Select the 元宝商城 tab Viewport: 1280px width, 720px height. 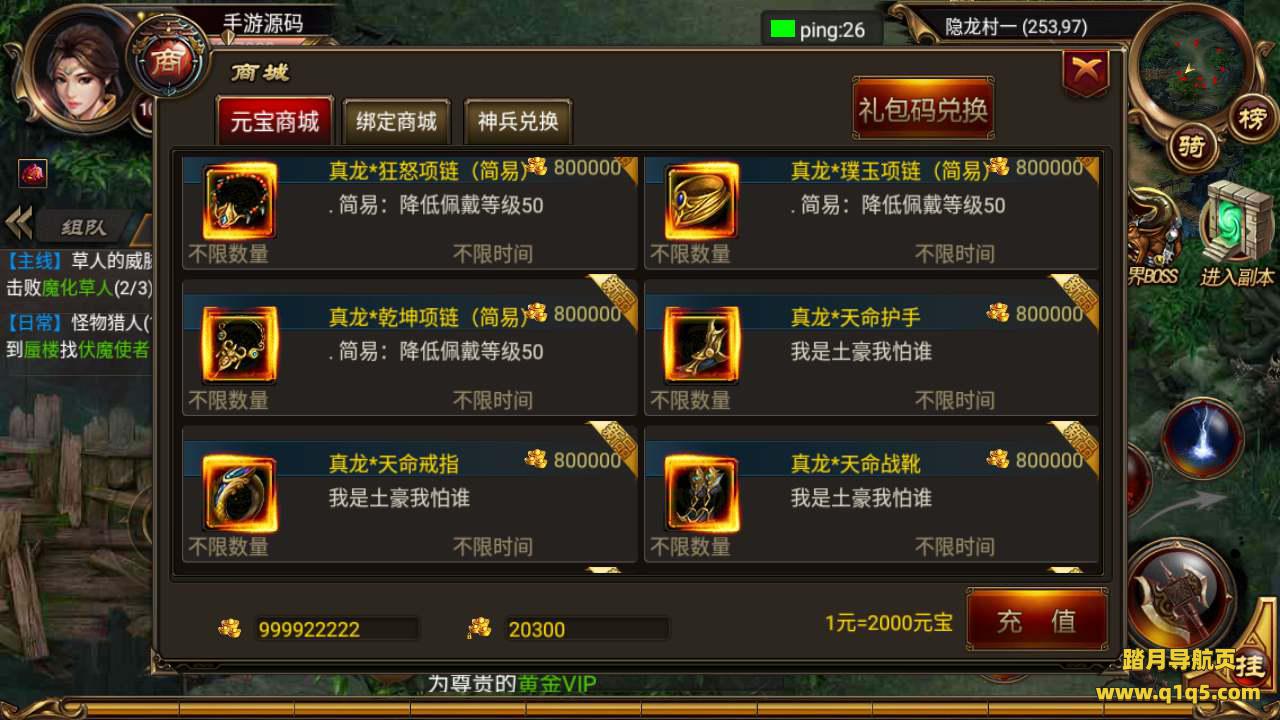(275, 122)
